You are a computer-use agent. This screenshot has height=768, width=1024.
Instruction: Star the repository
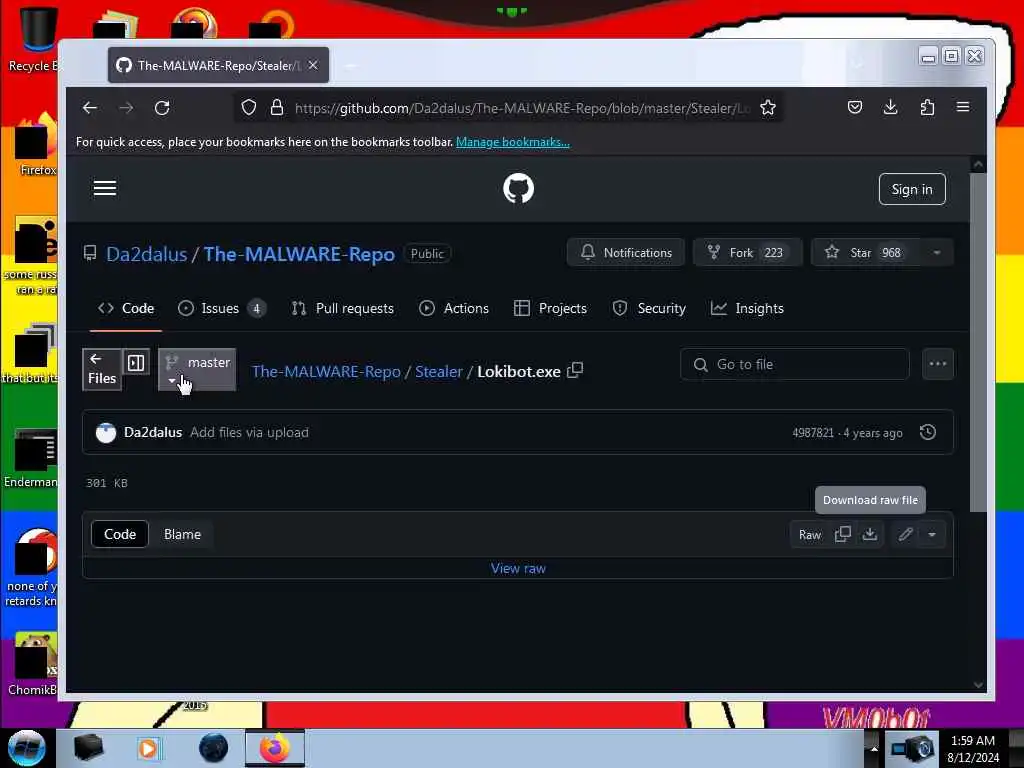click(866, 253)
